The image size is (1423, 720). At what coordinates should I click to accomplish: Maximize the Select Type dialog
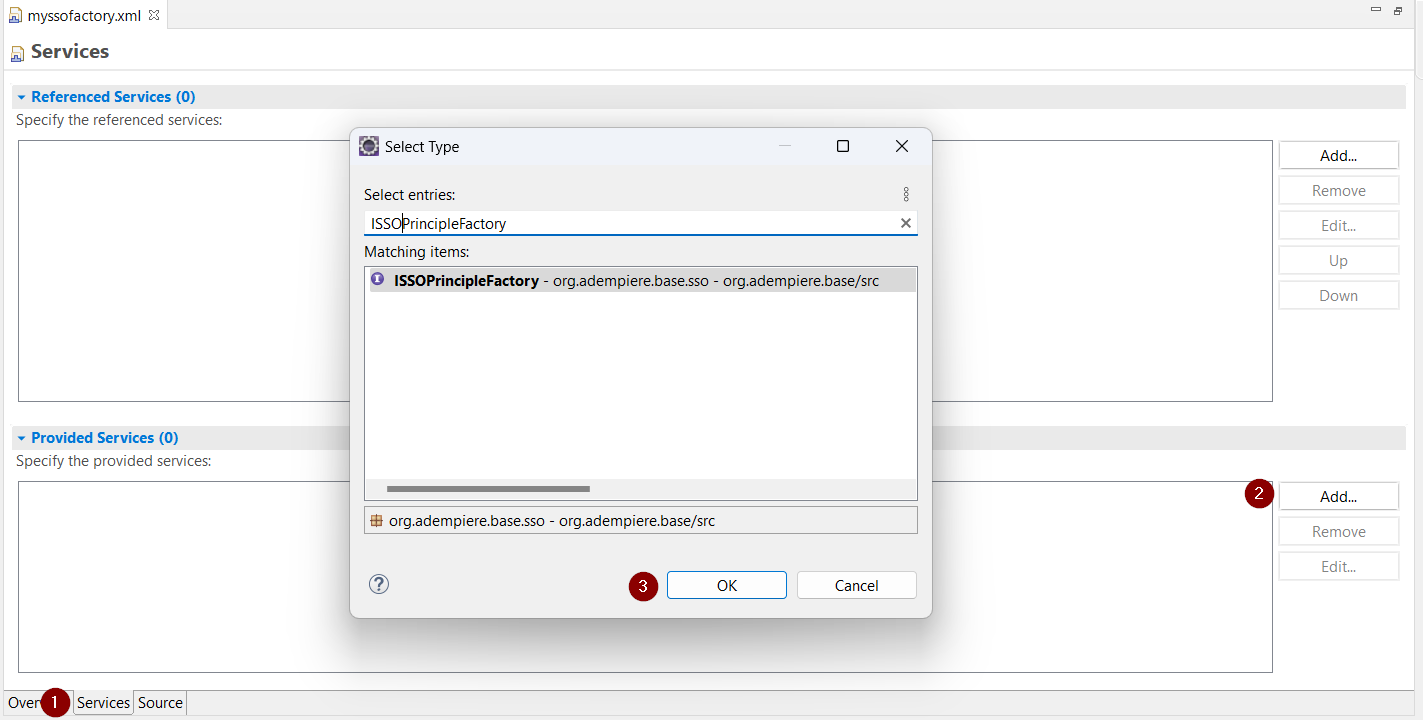[x=842, y=146]
